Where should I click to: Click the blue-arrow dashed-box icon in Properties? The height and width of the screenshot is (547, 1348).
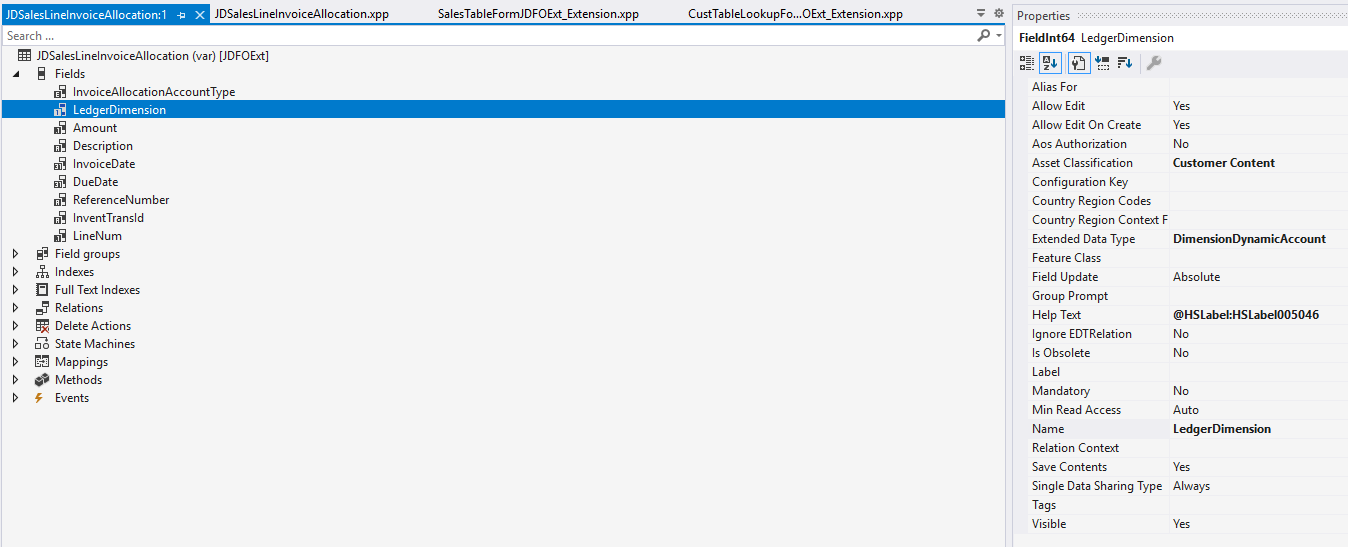[1102, 63]
